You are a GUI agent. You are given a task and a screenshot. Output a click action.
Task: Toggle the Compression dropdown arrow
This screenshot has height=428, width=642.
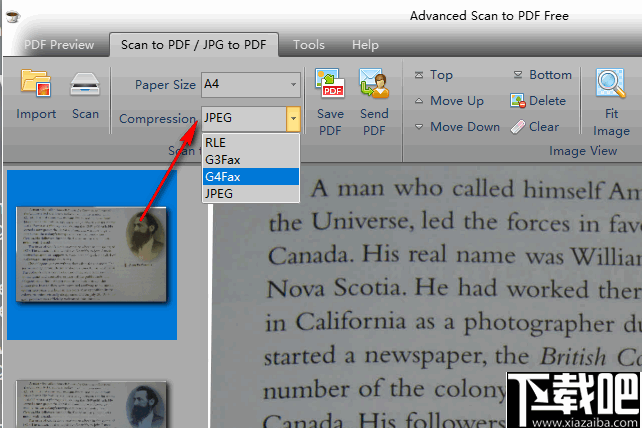coord(293,118)
